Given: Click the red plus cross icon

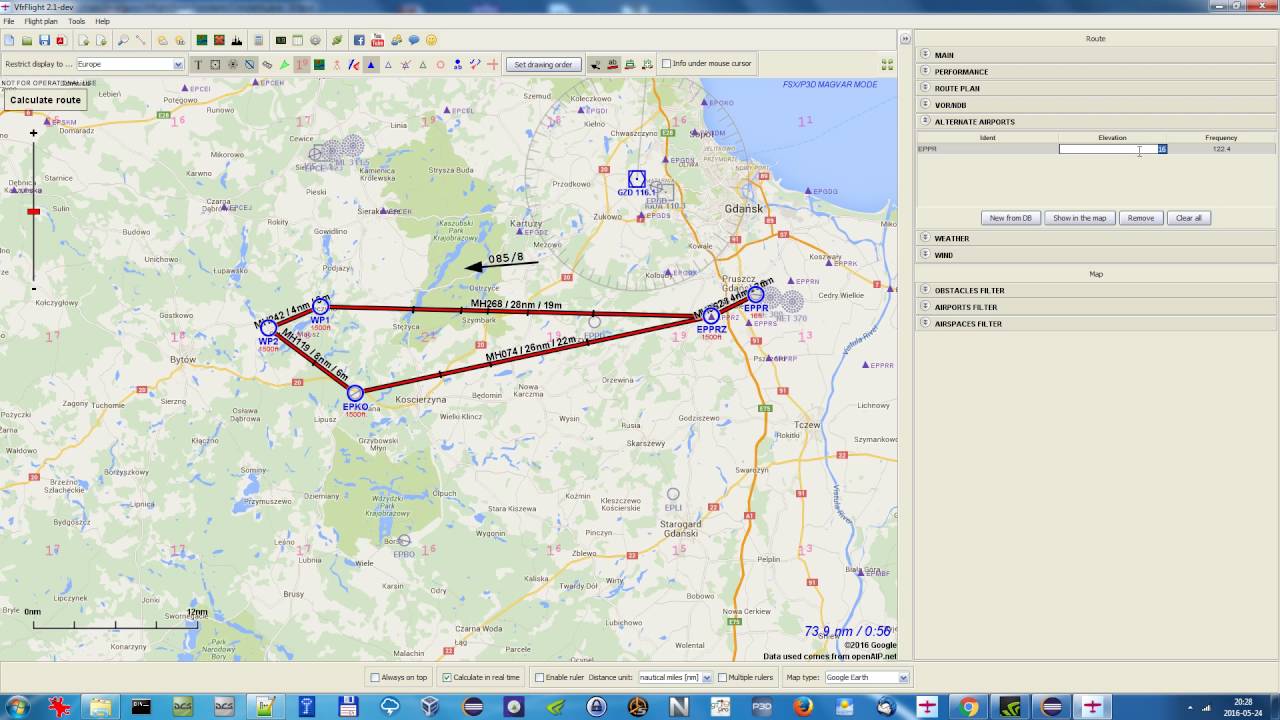Looking at the screenshot, I should (492, 64).
